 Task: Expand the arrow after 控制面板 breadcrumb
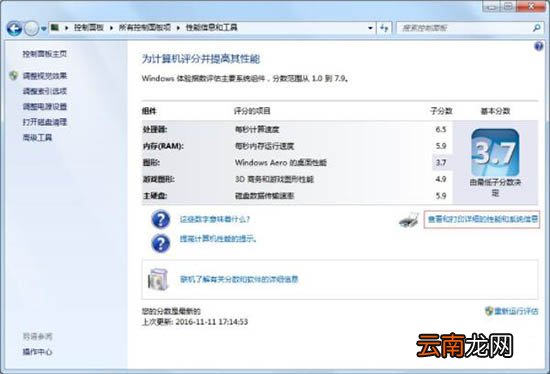tap(111, 28)
